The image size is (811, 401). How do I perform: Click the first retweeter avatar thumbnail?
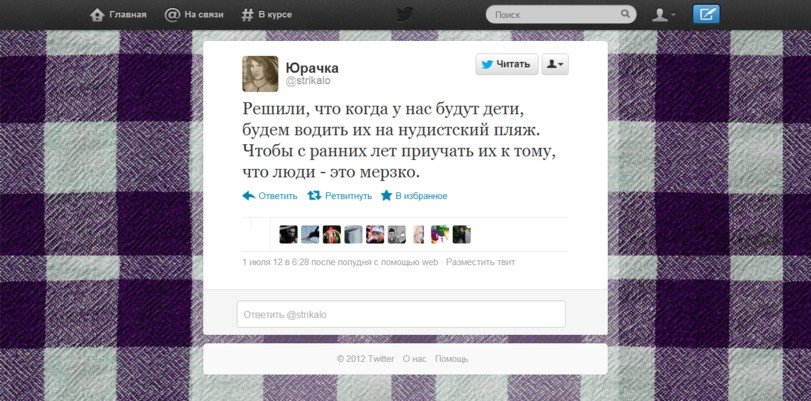point(289,234)
